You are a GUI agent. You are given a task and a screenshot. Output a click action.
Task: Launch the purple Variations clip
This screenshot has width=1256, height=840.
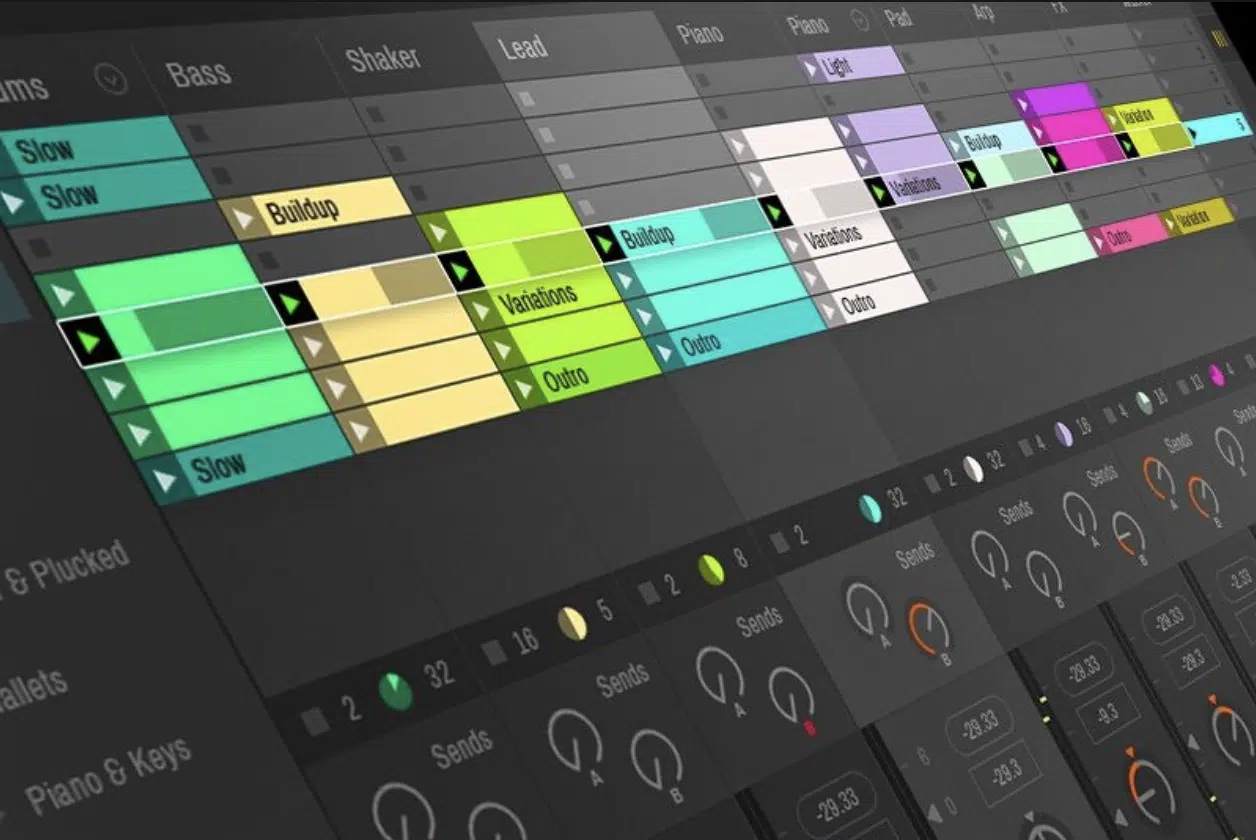[880, 192]
